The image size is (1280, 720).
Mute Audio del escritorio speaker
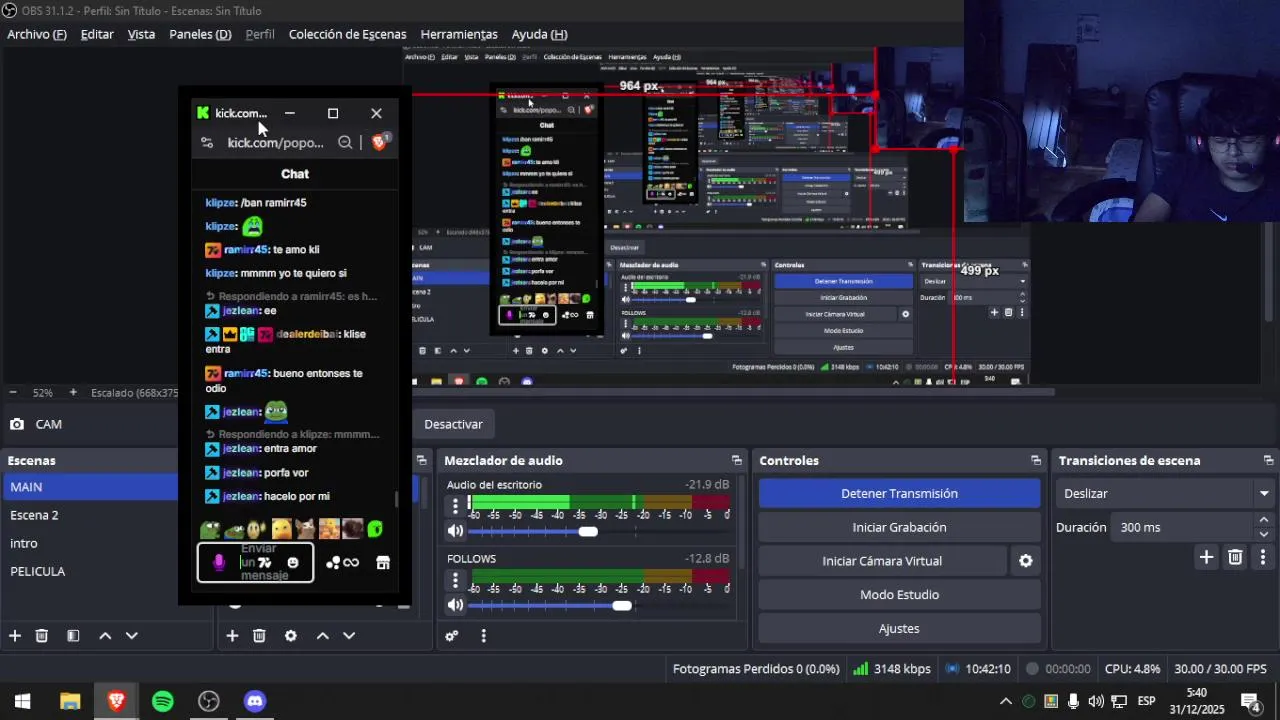click(x=456, y=531)
